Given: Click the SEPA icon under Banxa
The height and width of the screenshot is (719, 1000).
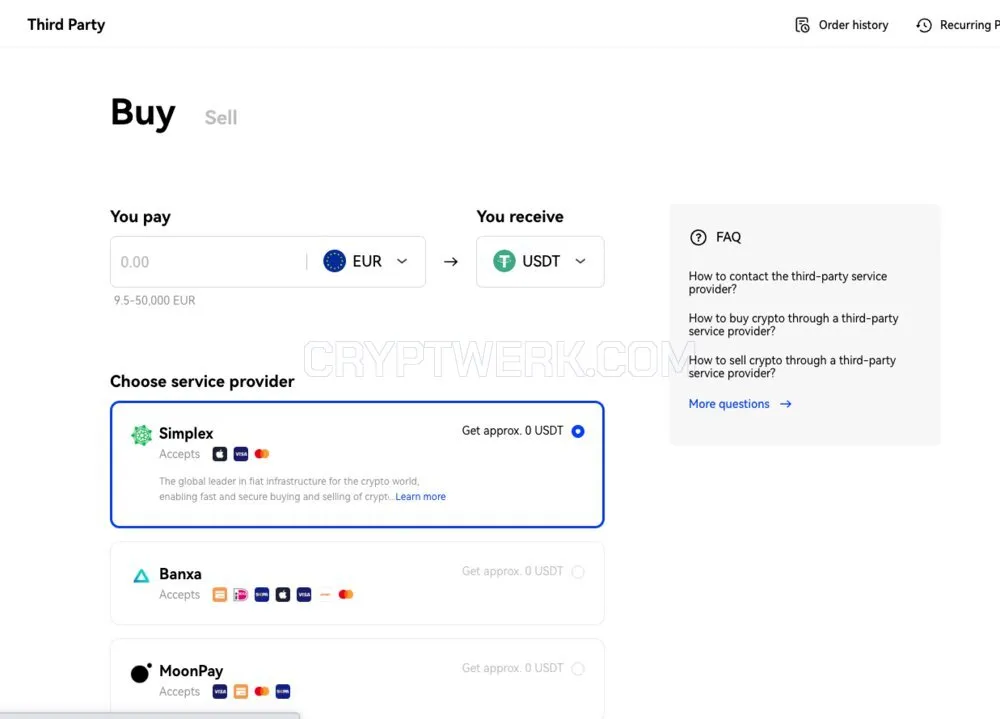Looking at the screenshot, I should click(261, 595).
